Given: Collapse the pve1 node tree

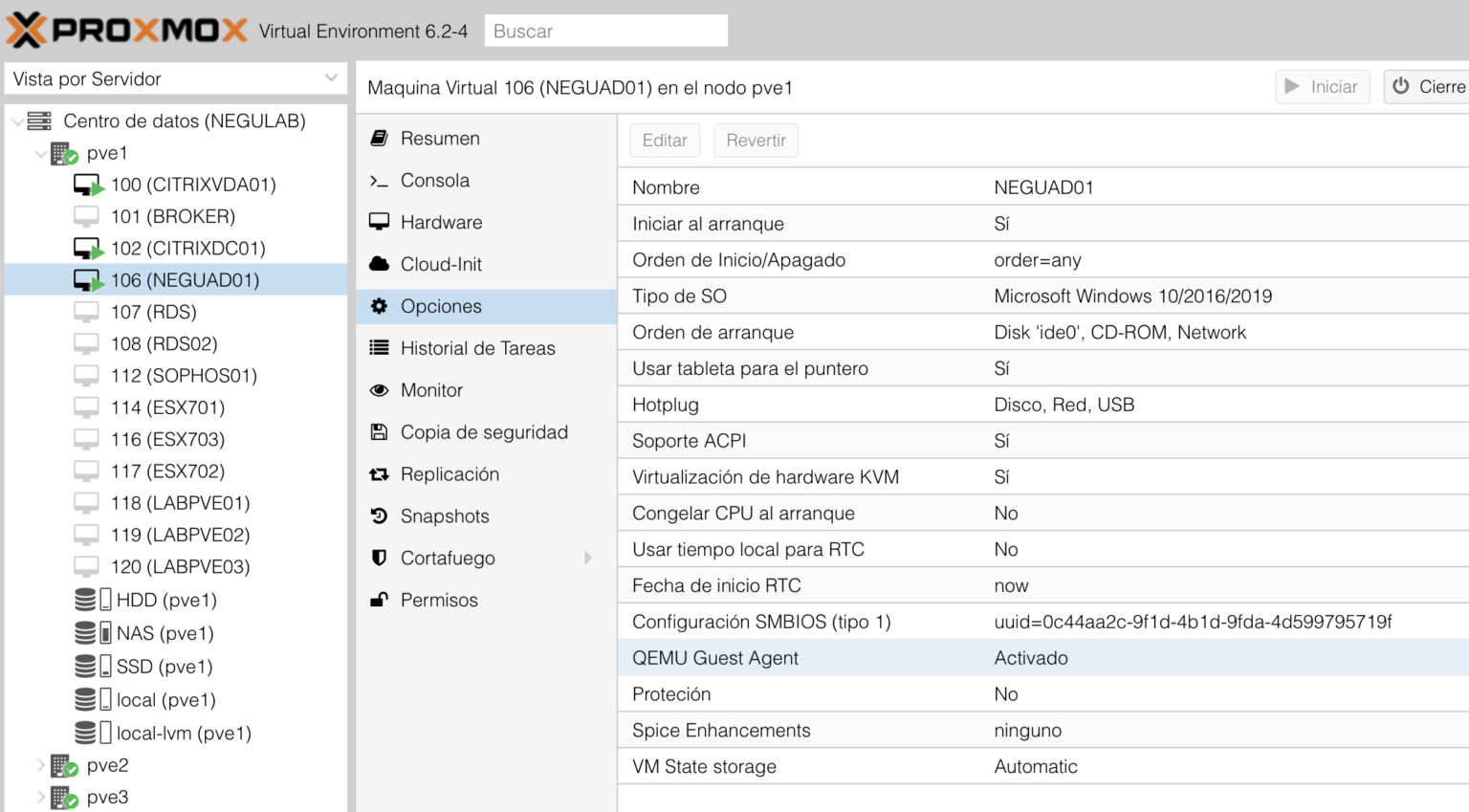Looking at the screenshot, I should [x=39, y=152].
